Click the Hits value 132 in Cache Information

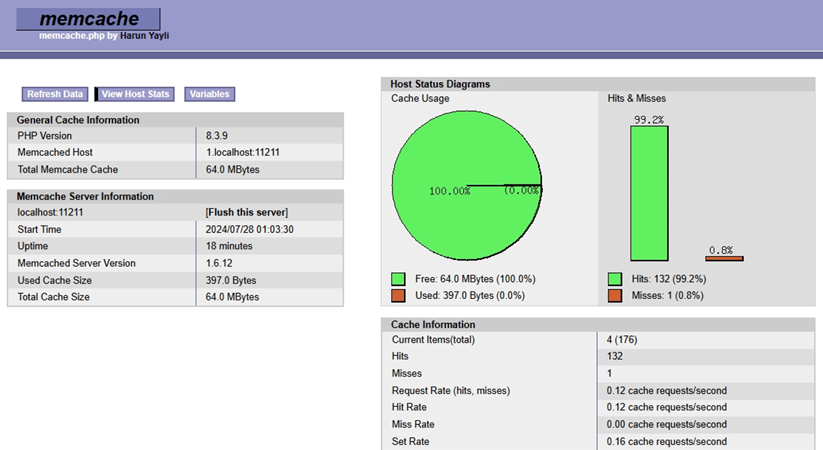coord(615,356)
